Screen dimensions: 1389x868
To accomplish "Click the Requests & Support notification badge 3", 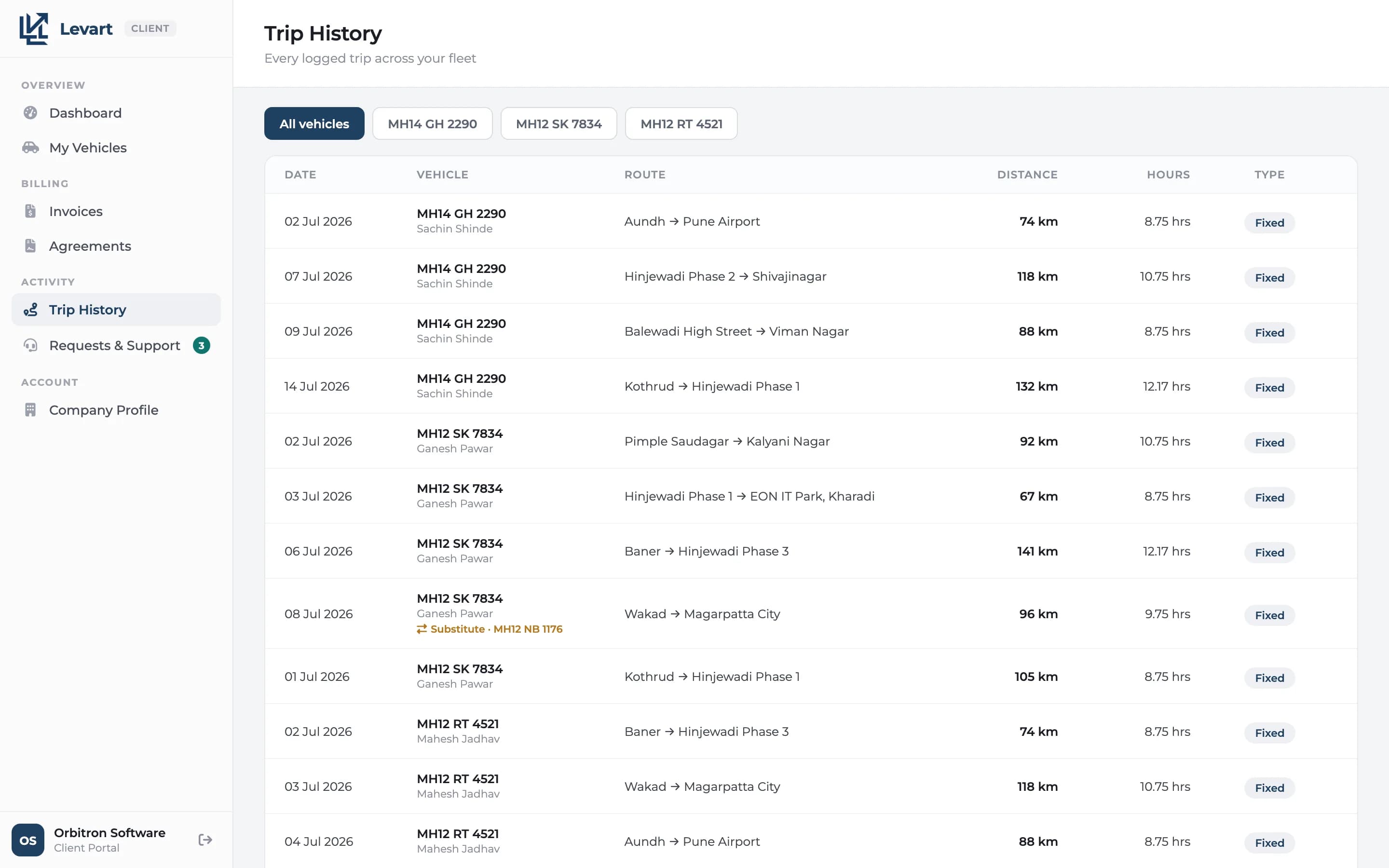I will [x=202, y=346].
